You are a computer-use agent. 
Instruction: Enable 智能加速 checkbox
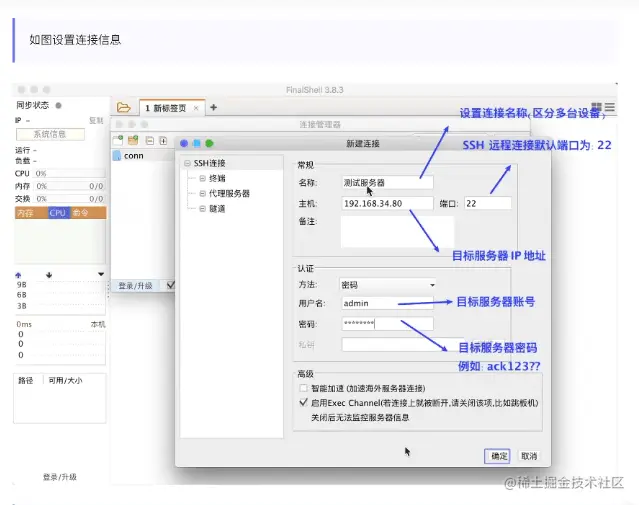[303, 388]
